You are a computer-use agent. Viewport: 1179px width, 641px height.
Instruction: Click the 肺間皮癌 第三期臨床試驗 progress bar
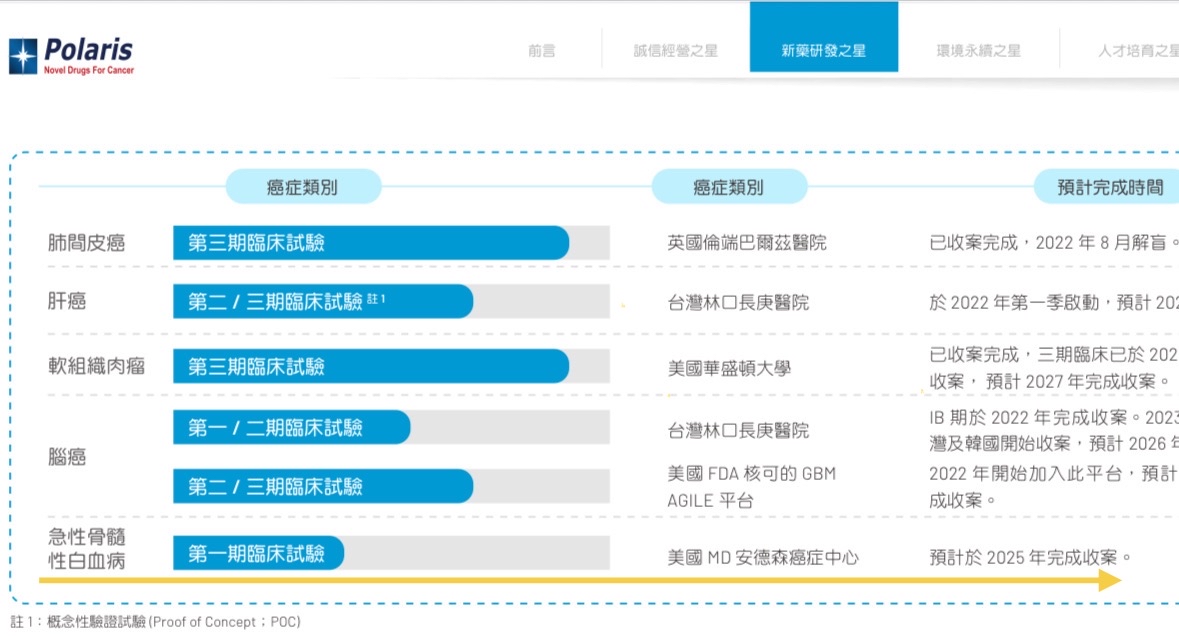point(371,242)
